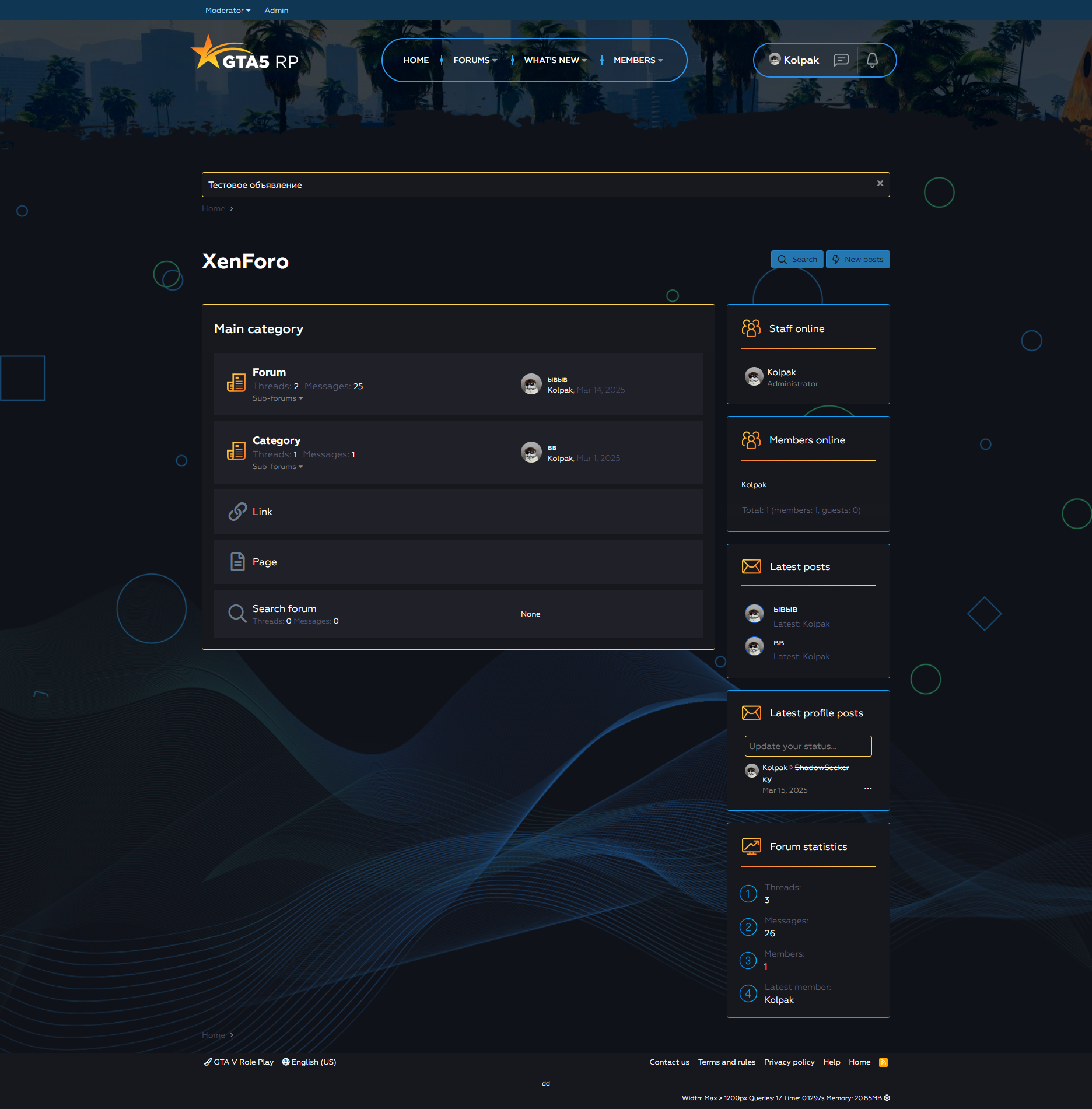Screen dimensions: 1092x1109
Task: Click the Page node document icon
Action: pyautogui.click(x=237, y=562)
